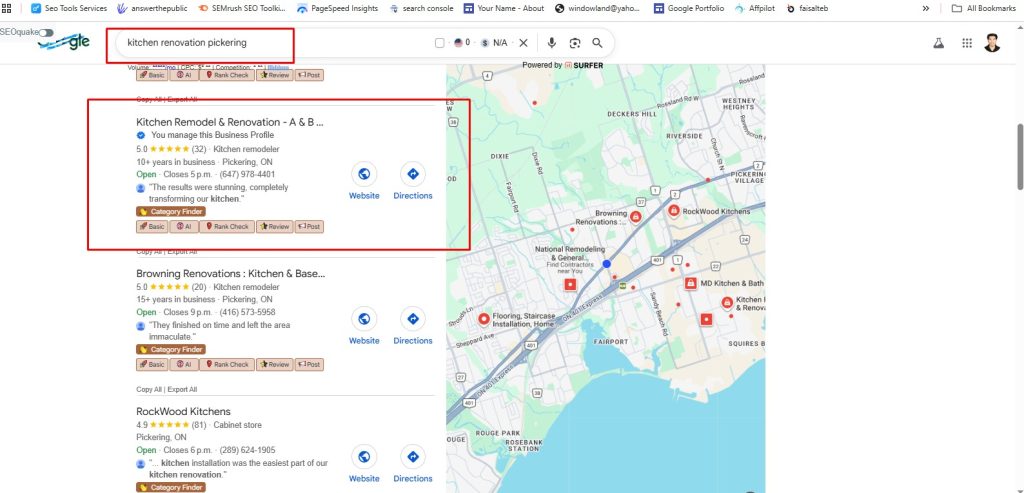Click the 'You manage this Business Profile' text
This screenshot has height=493, width=1024.
click(212, 135)
